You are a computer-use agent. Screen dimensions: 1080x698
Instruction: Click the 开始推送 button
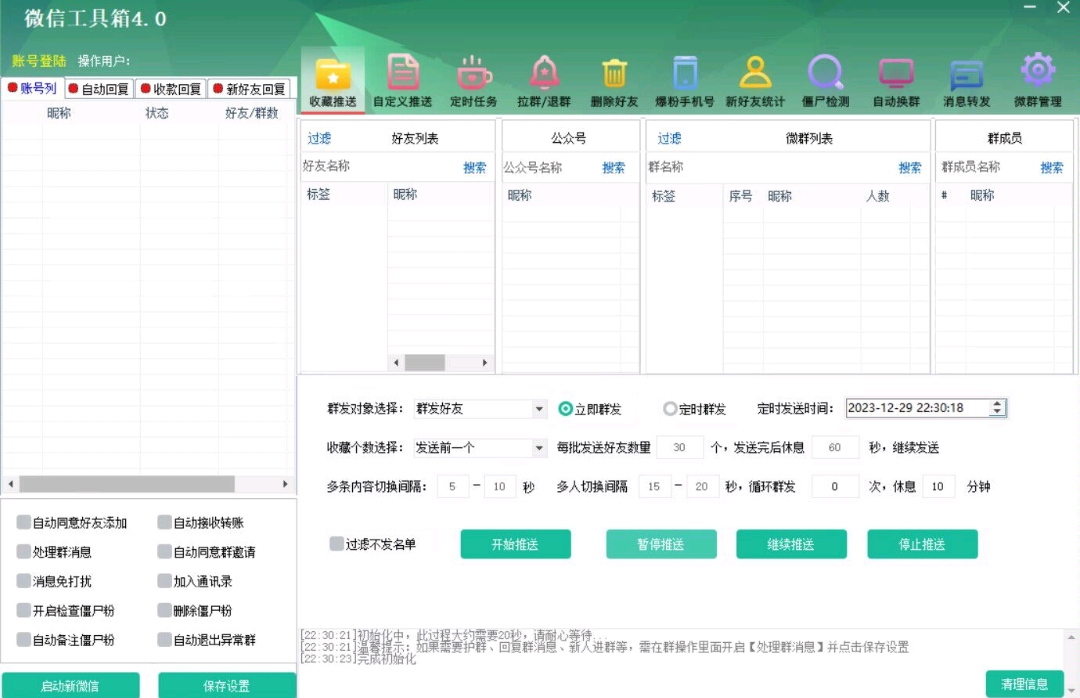click(x=515, y=544)
